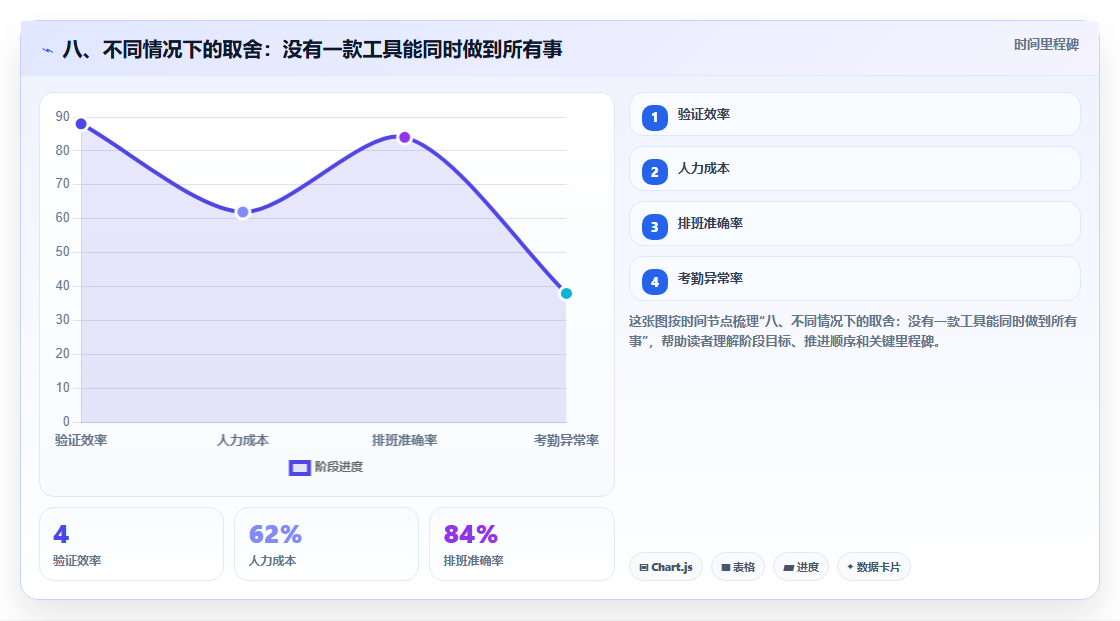Click the x-axis label 考勤异常率
1120x621 pixels.
pyautogui.click(x=566, y=440)
